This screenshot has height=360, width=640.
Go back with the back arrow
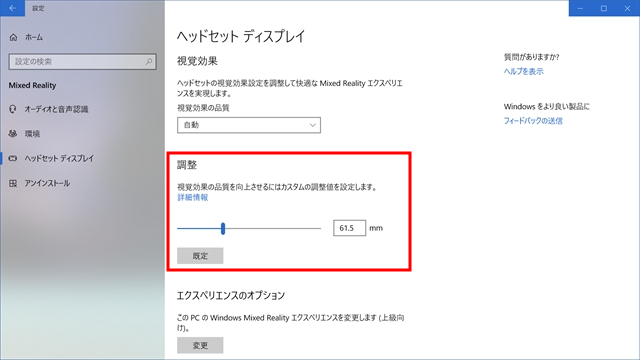pyautogui.click(x=12, y=8)
